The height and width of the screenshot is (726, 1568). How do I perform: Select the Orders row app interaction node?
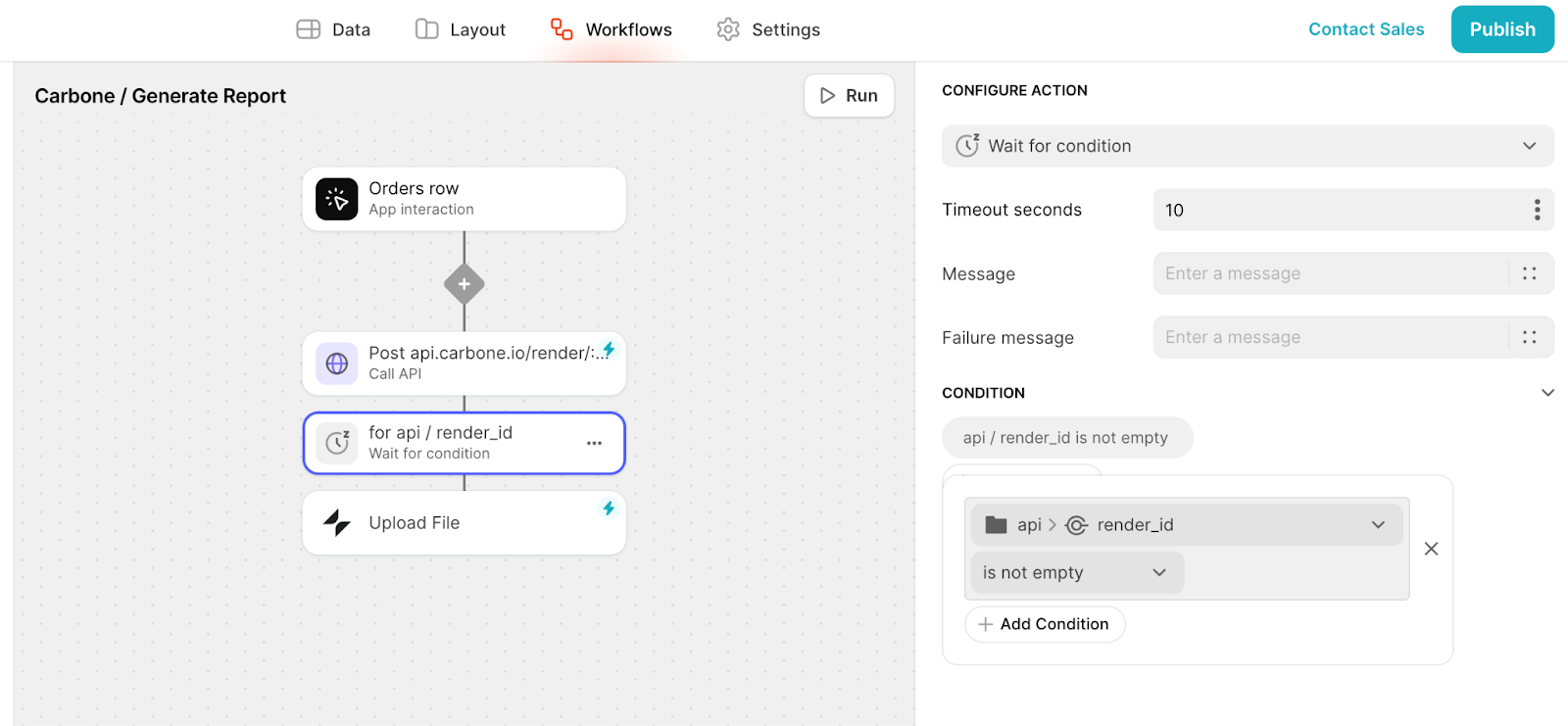(x=465, y=199)
